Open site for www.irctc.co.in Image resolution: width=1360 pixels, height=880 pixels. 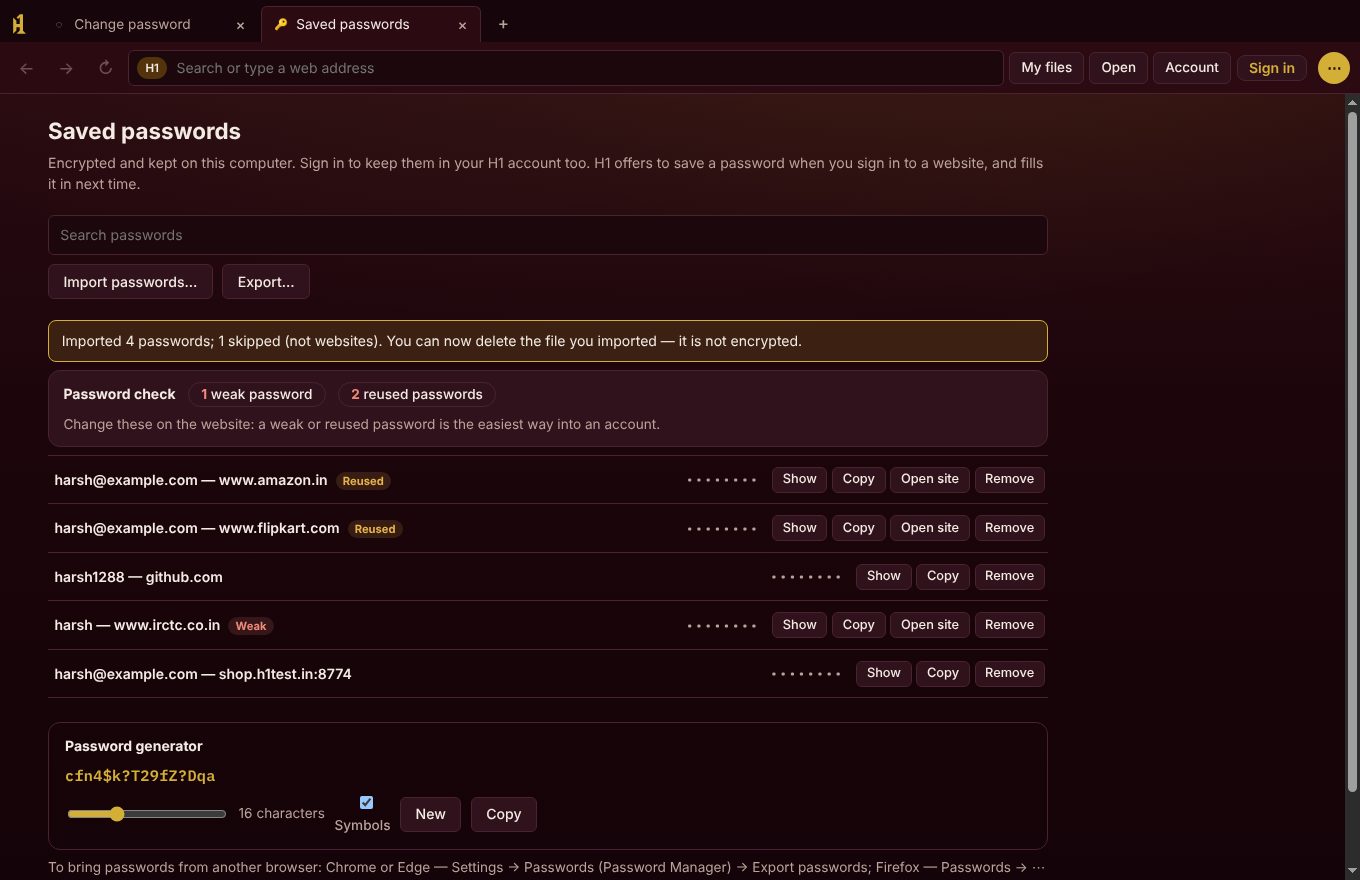pyautogui.click(x=930, y=625)
